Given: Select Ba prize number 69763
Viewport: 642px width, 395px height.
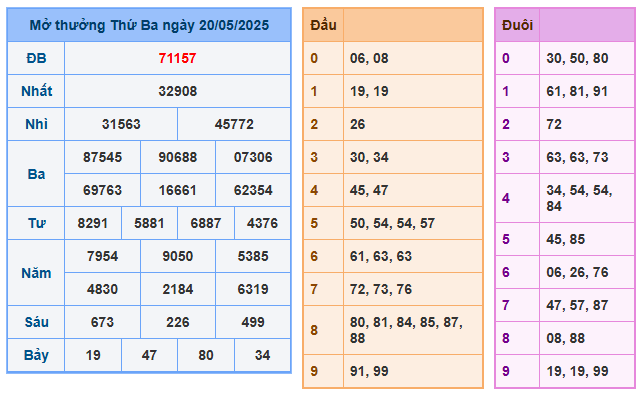Looking at the screenshot, I should [102, 190].
